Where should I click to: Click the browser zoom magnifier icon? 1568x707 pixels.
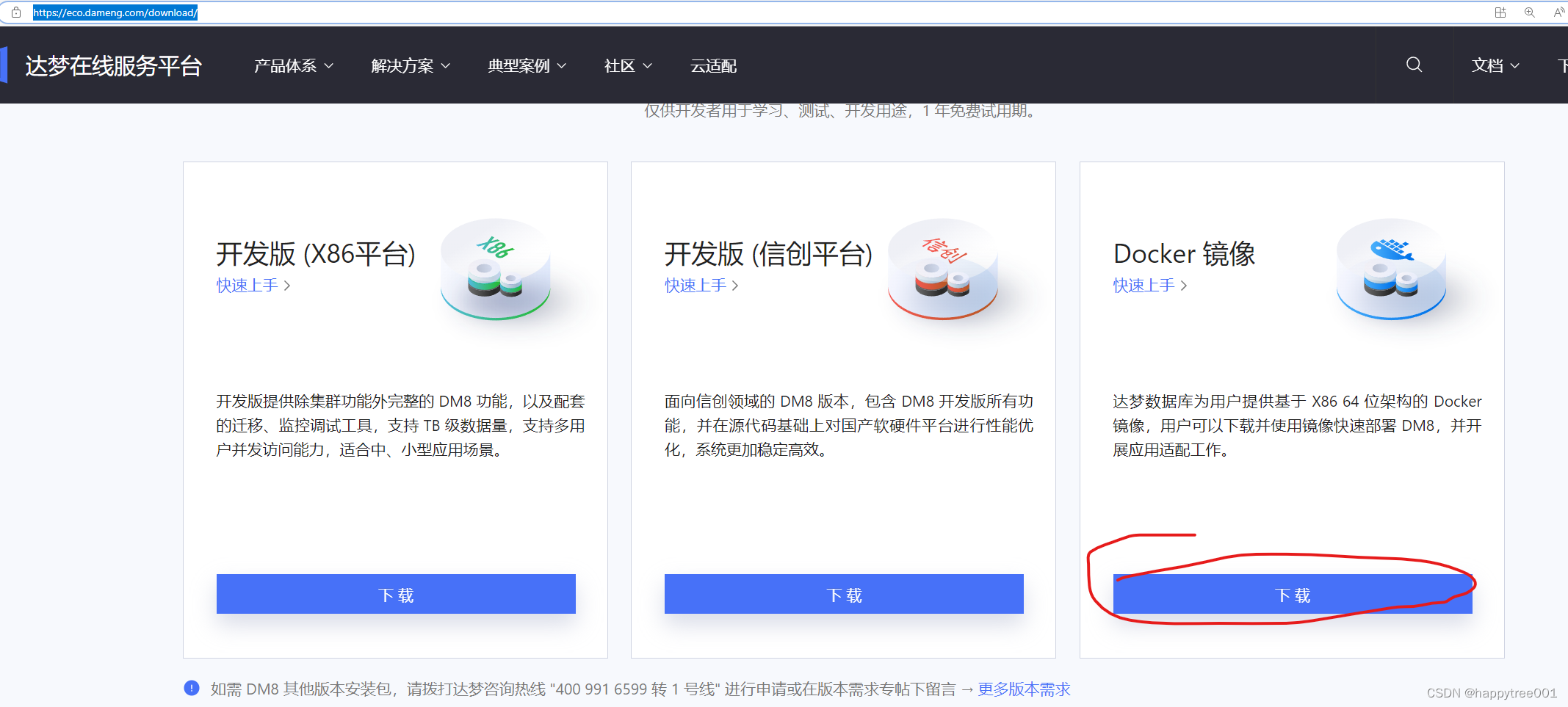(x=1530, y=12)
